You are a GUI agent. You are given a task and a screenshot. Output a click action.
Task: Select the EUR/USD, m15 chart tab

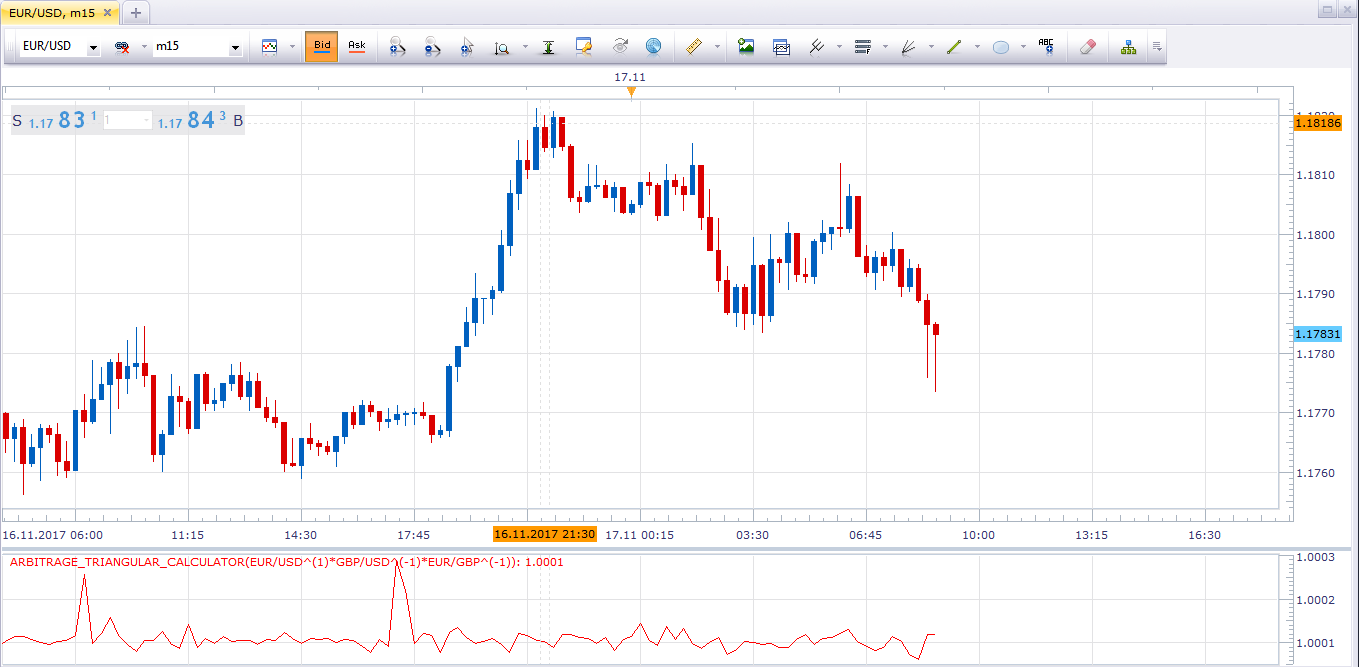tap(60, 11)
